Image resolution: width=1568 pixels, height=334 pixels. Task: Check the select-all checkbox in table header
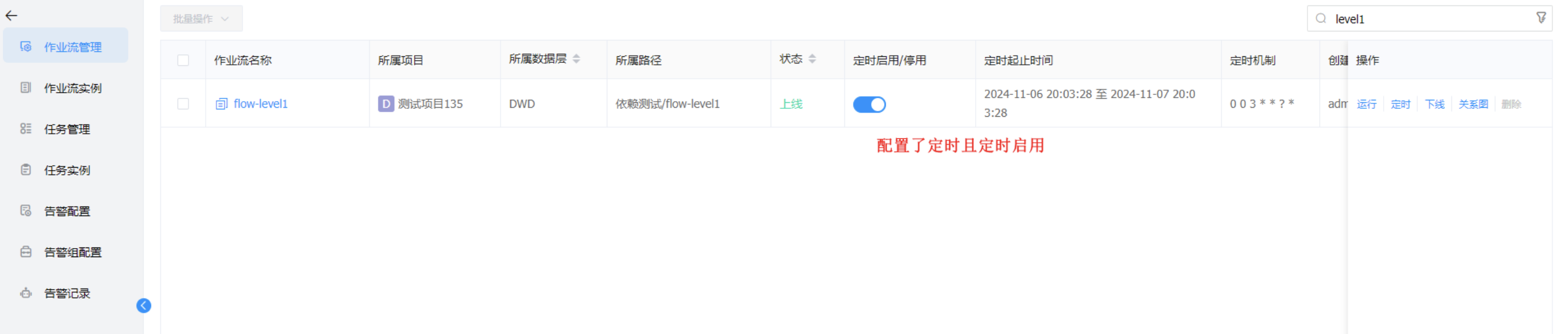coord(183,61)
